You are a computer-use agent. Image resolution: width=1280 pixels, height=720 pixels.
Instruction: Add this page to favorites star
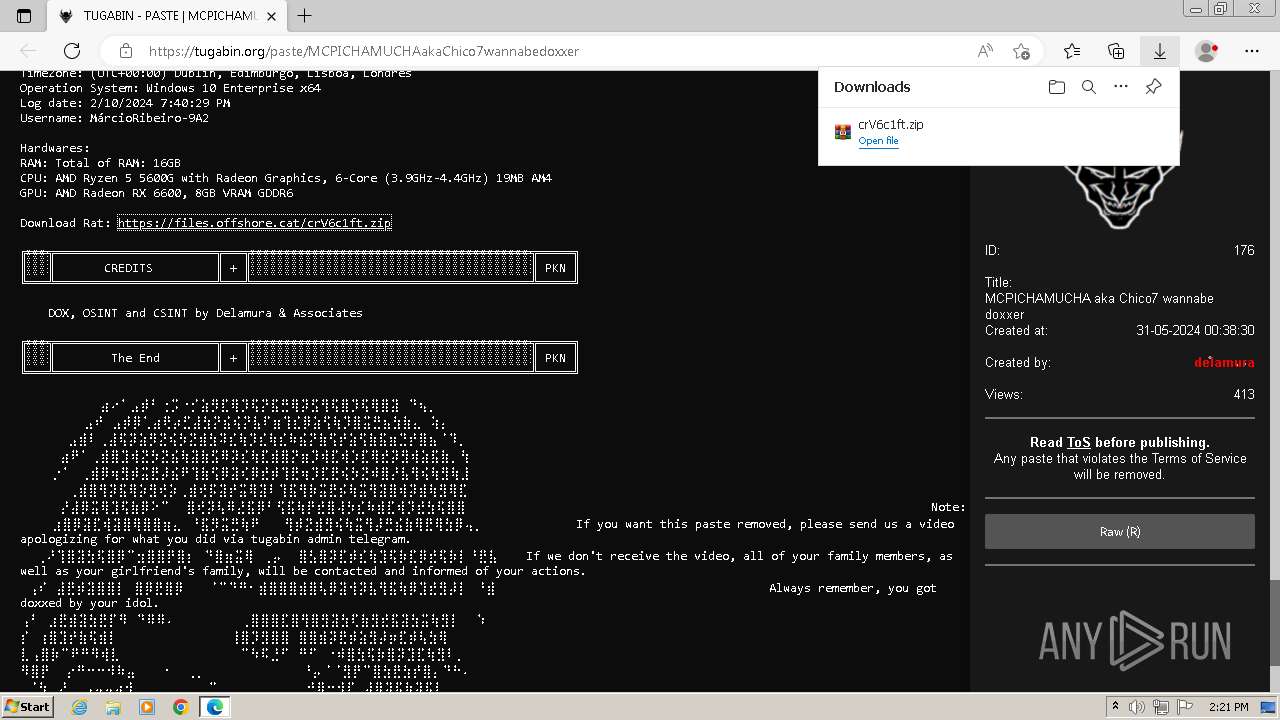pos(1021,51)
